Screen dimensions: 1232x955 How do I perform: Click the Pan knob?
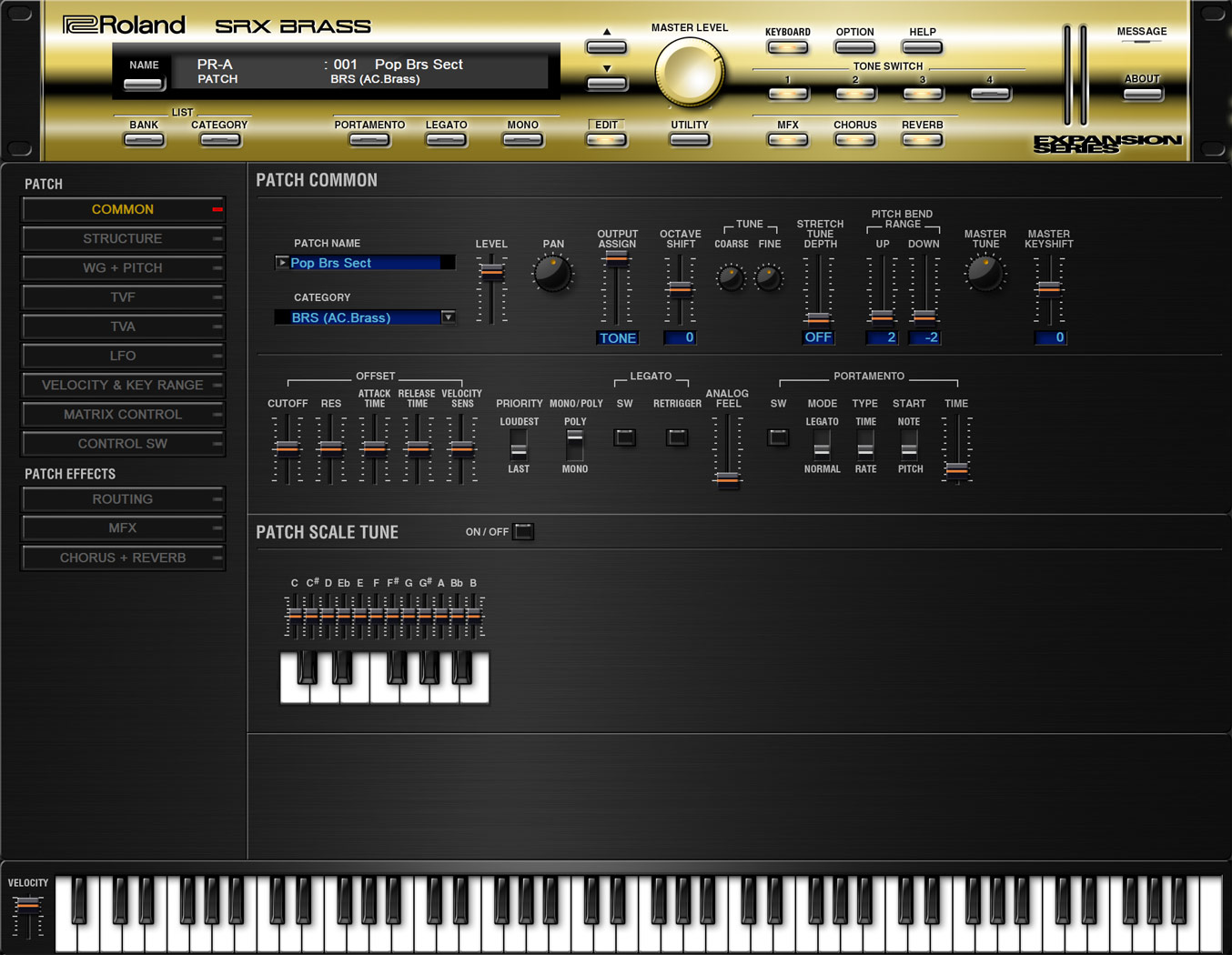tap(552, 274)
